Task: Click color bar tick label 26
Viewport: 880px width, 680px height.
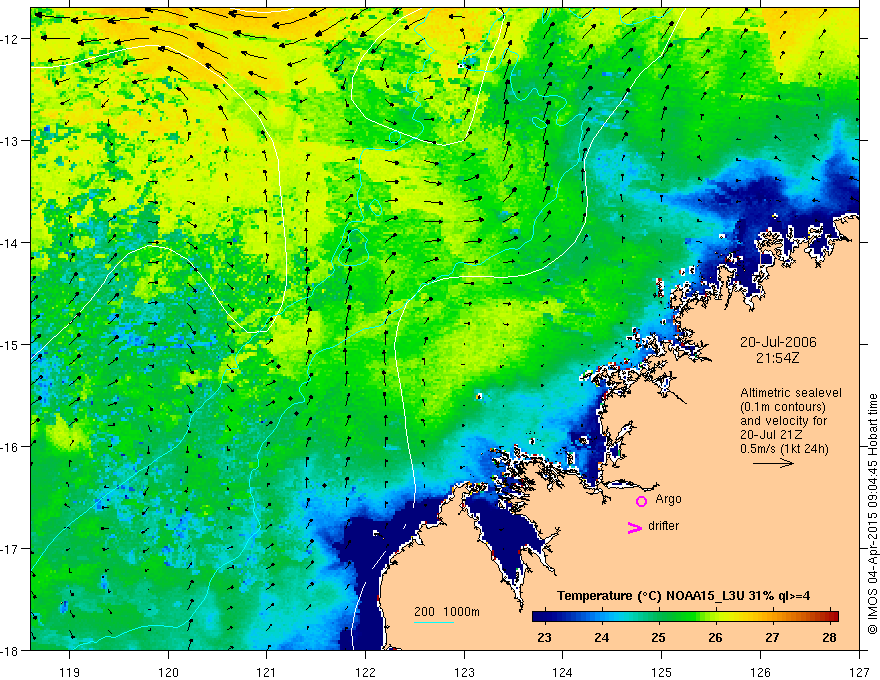Action: point(715,637)
